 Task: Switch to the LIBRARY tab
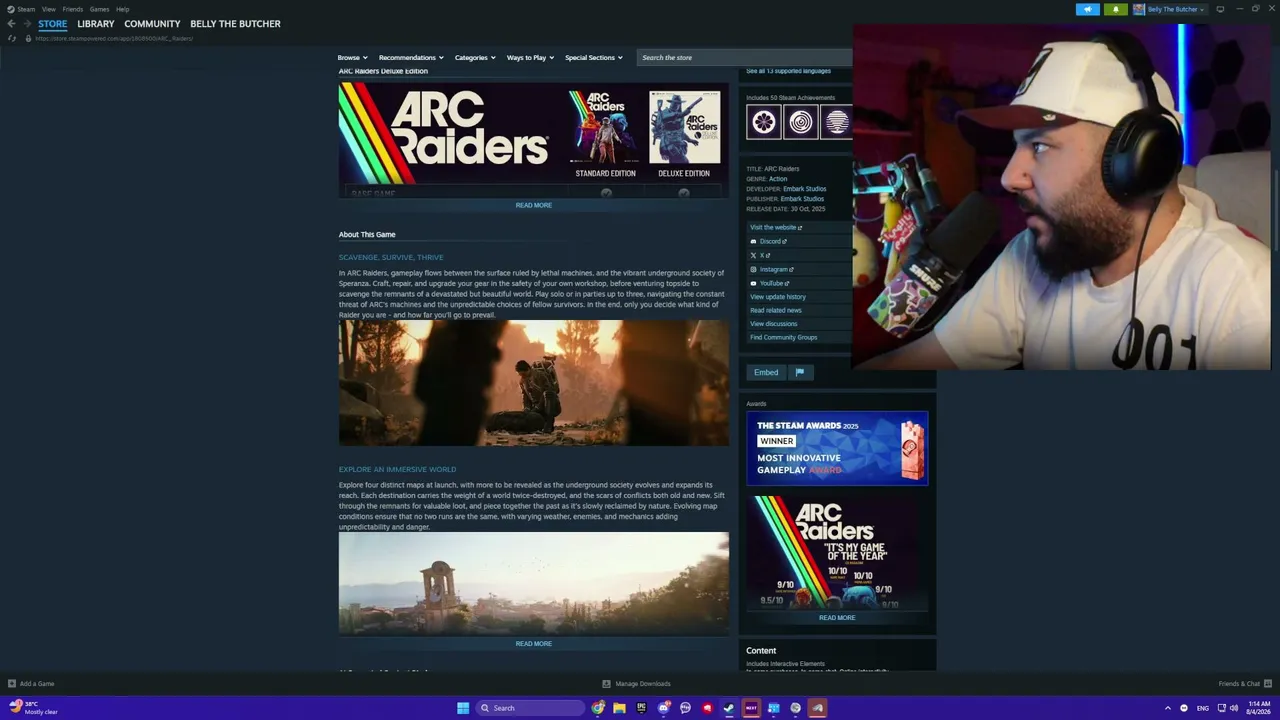point(96,24)
